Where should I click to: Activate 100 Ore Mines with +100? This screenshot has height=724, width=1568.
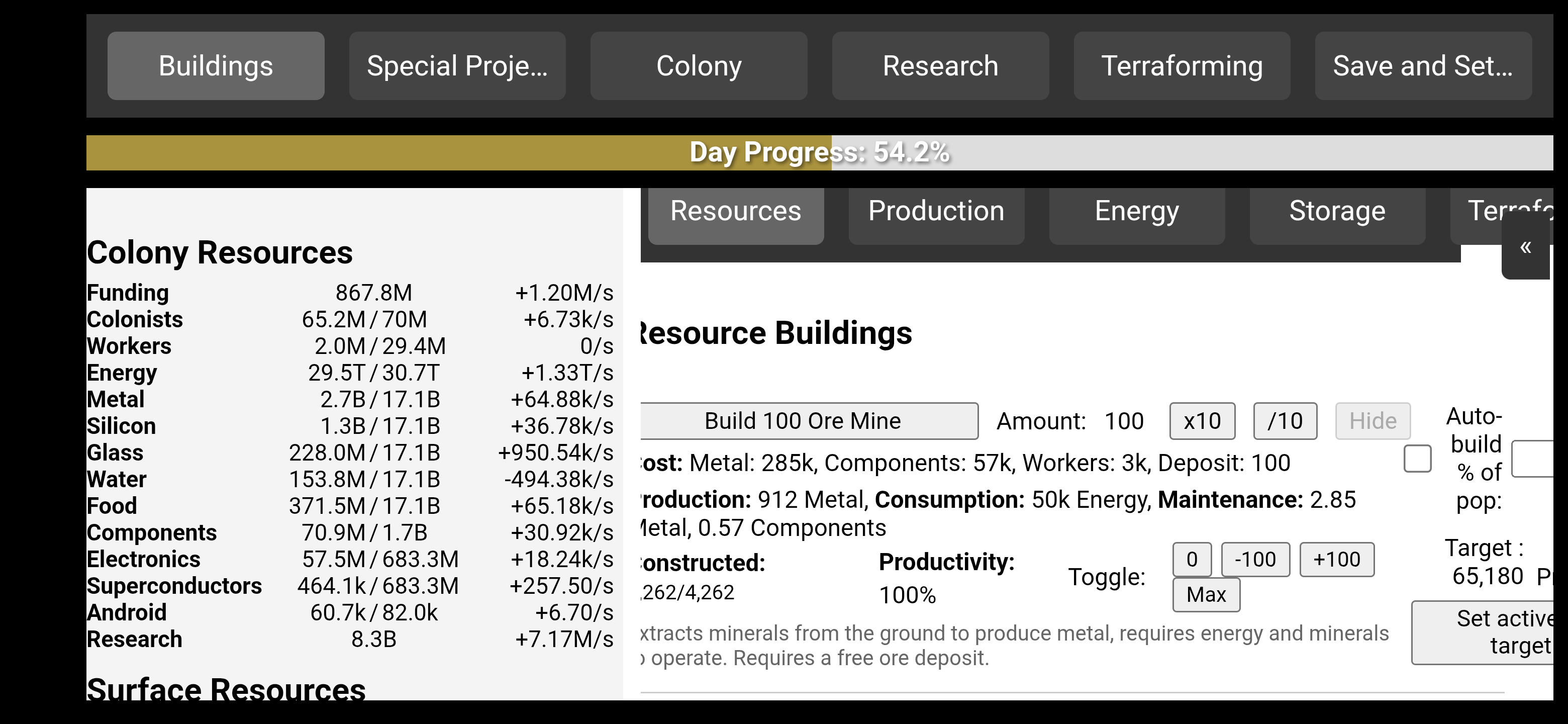1337,559
